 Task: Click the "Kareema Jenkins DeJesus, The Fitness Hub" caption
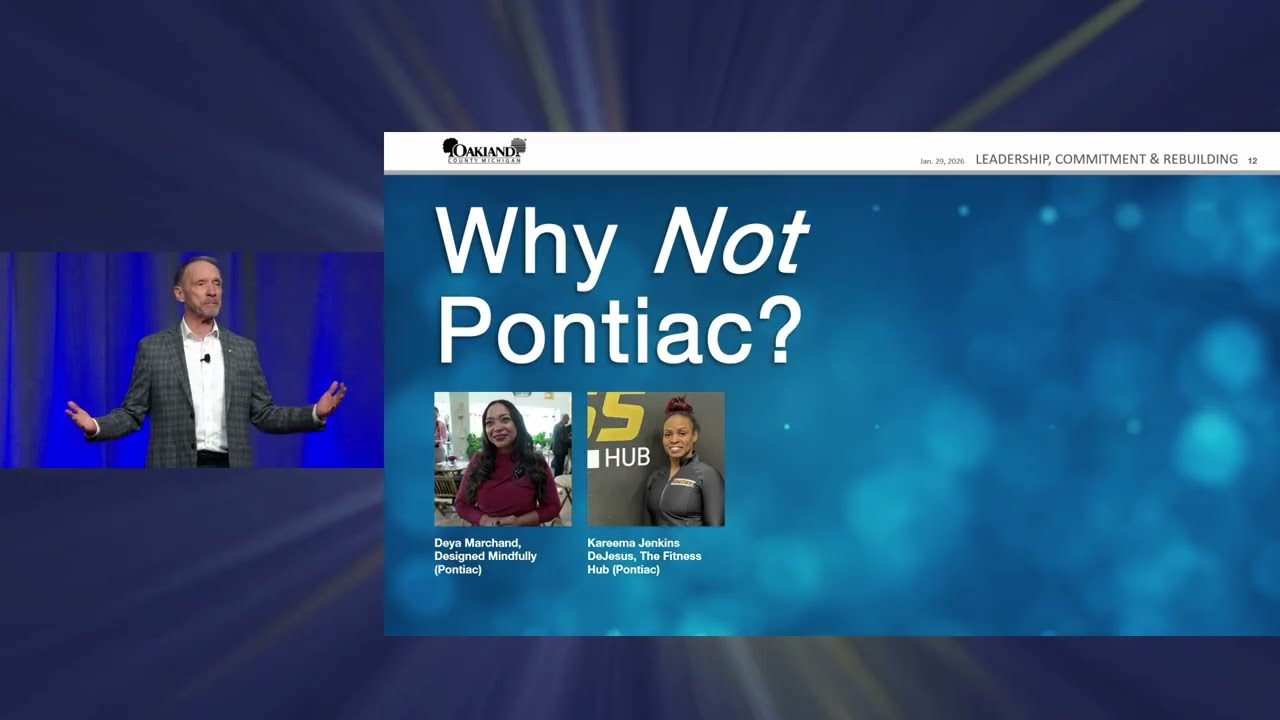[x=645, y=556]
